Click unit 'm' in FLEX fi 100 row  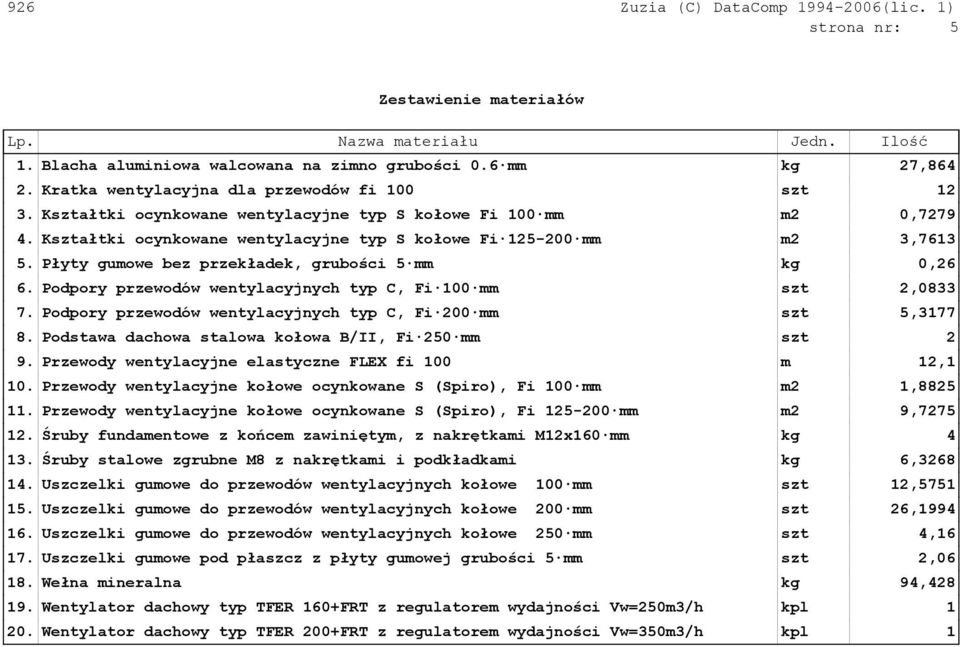[x=786, y=362]
